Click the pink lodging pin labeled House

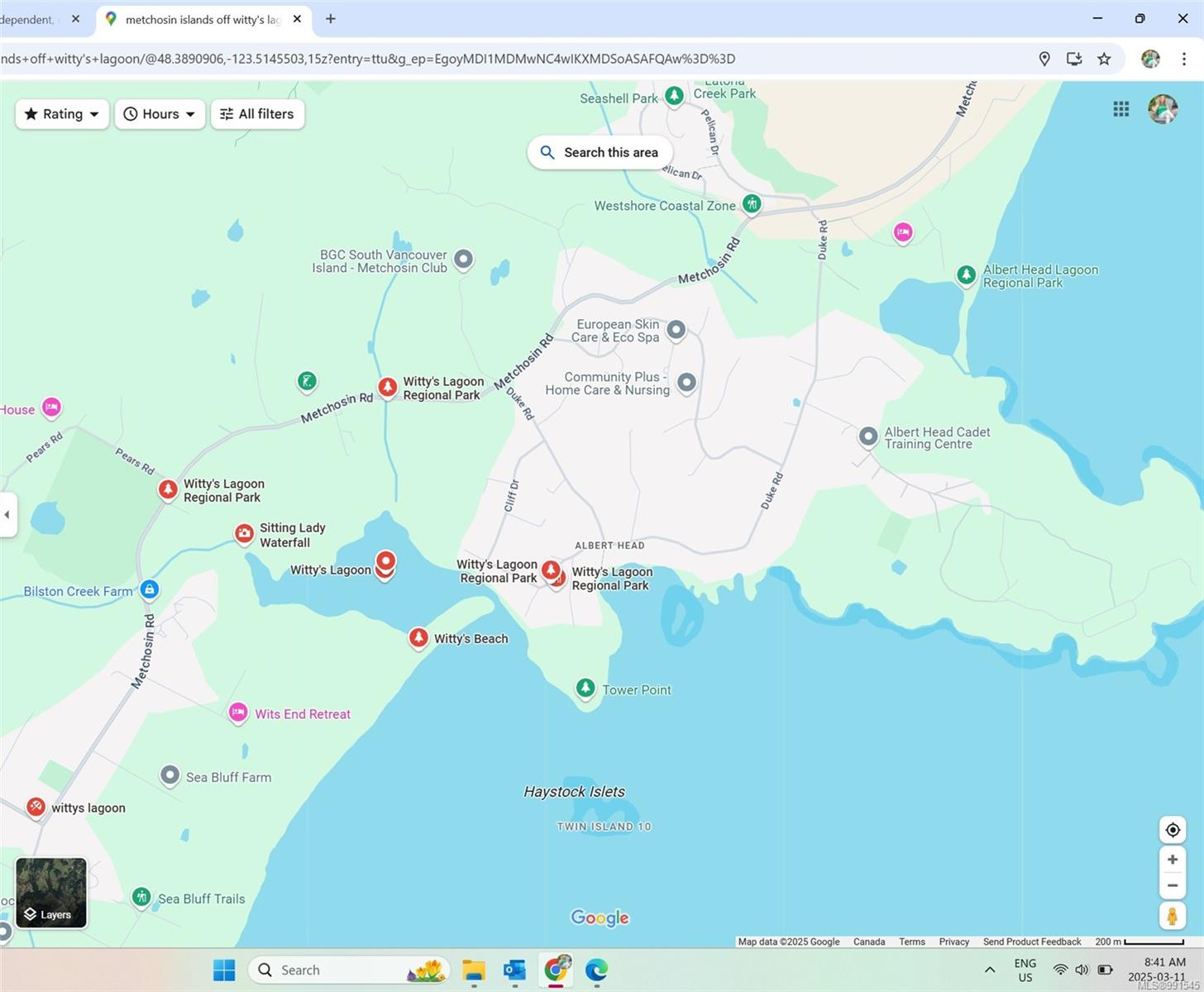coord(51,406)
